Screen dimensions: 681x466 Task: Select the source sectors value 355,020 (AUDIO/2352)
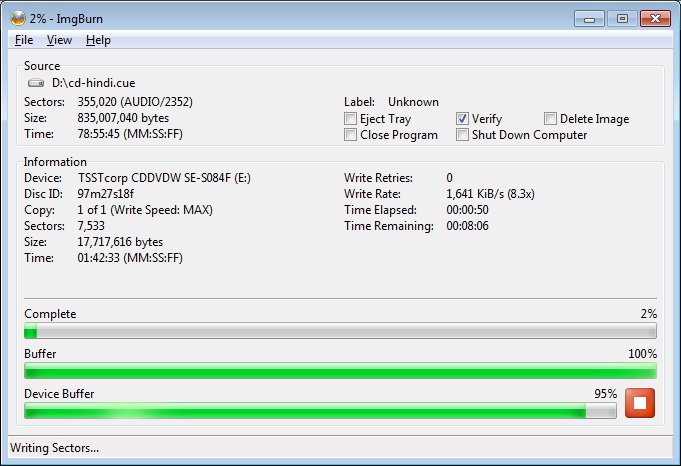135,102
